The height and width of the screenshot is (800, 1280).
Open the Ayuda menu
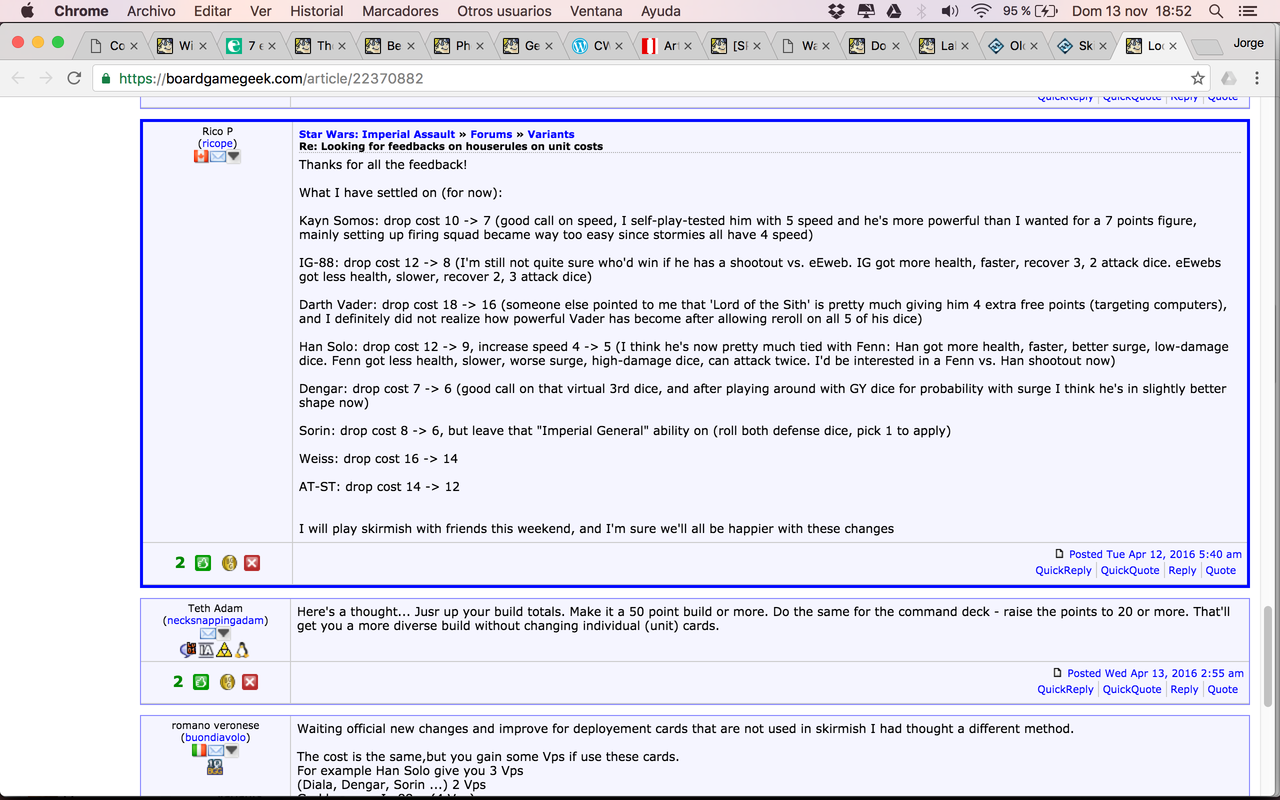click(660, 11)
